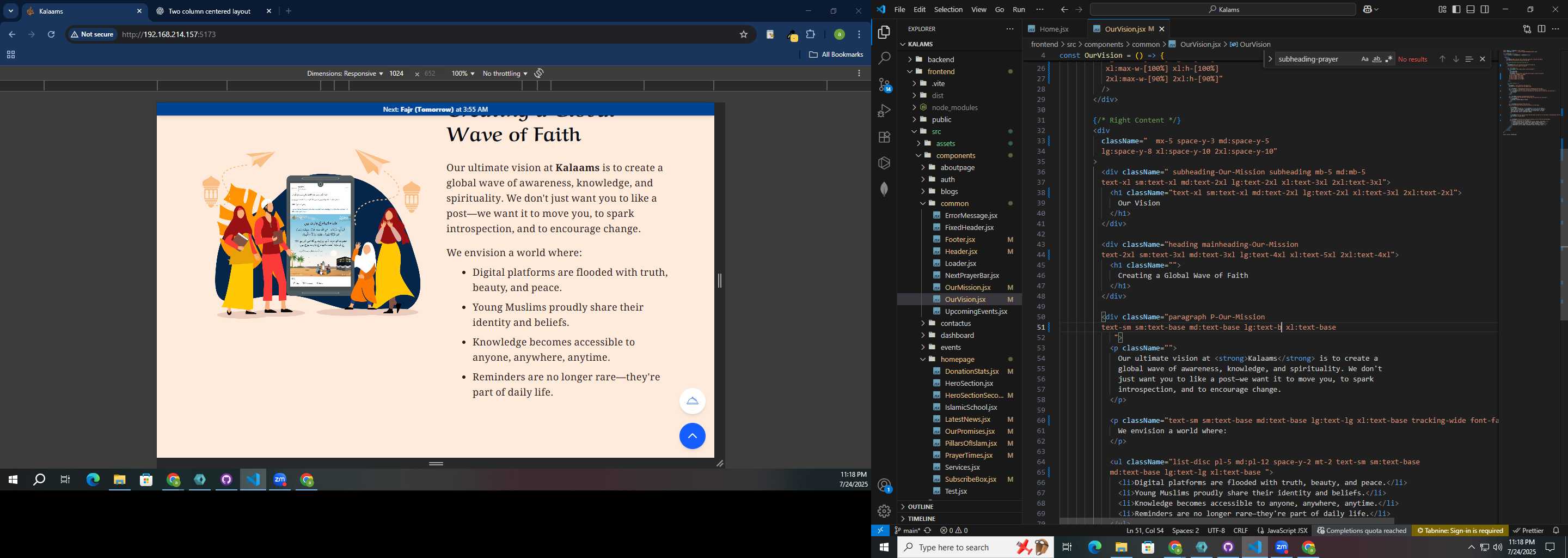The height and width of the screenshot is (558, 1568).
Task: Toggle the bottom Panel visibility in VS Code
Action: tap(1471, 9)
